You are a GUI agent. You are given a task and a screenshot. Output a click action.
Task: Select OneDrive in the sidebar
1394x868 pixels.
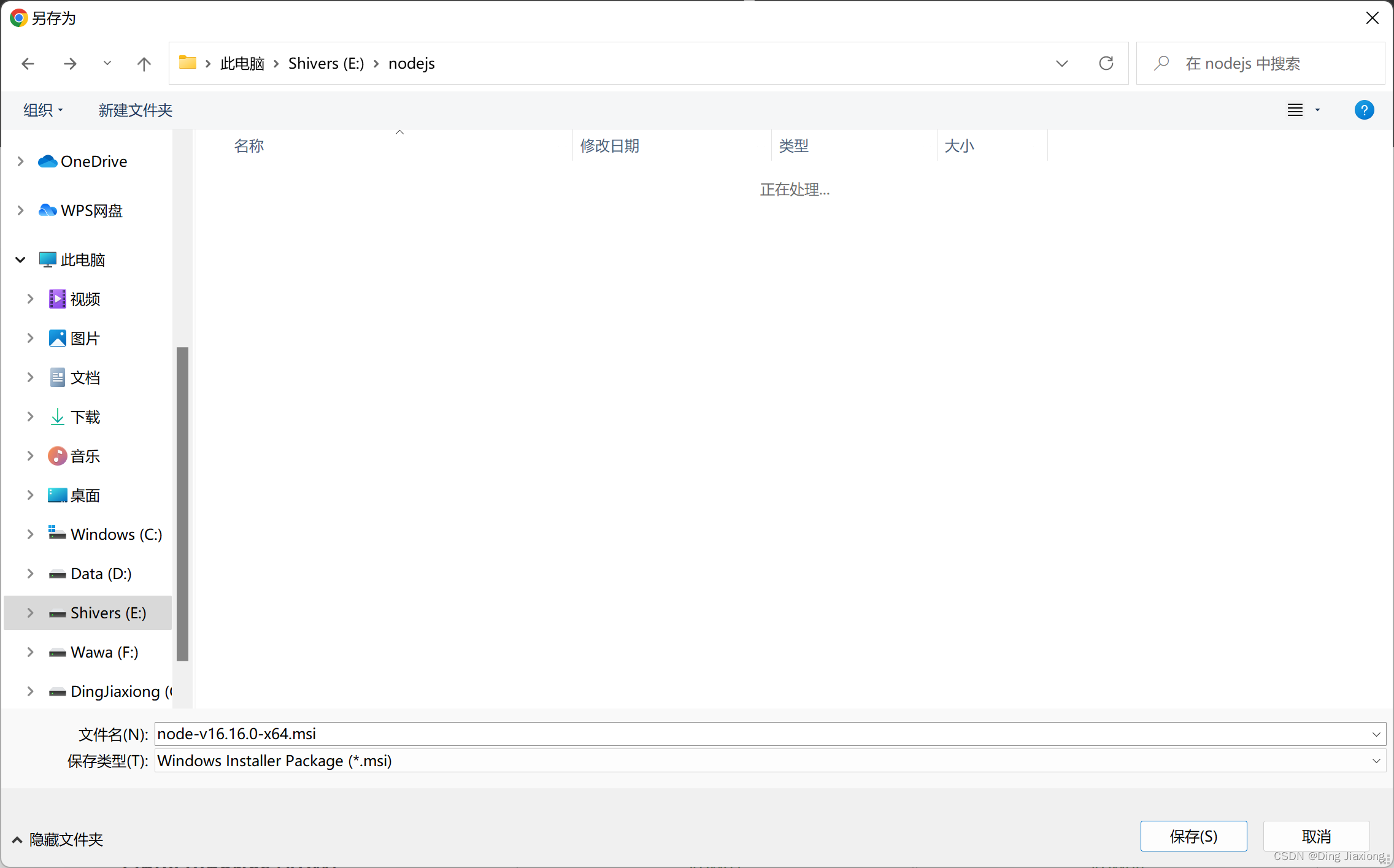click(94, 161)
